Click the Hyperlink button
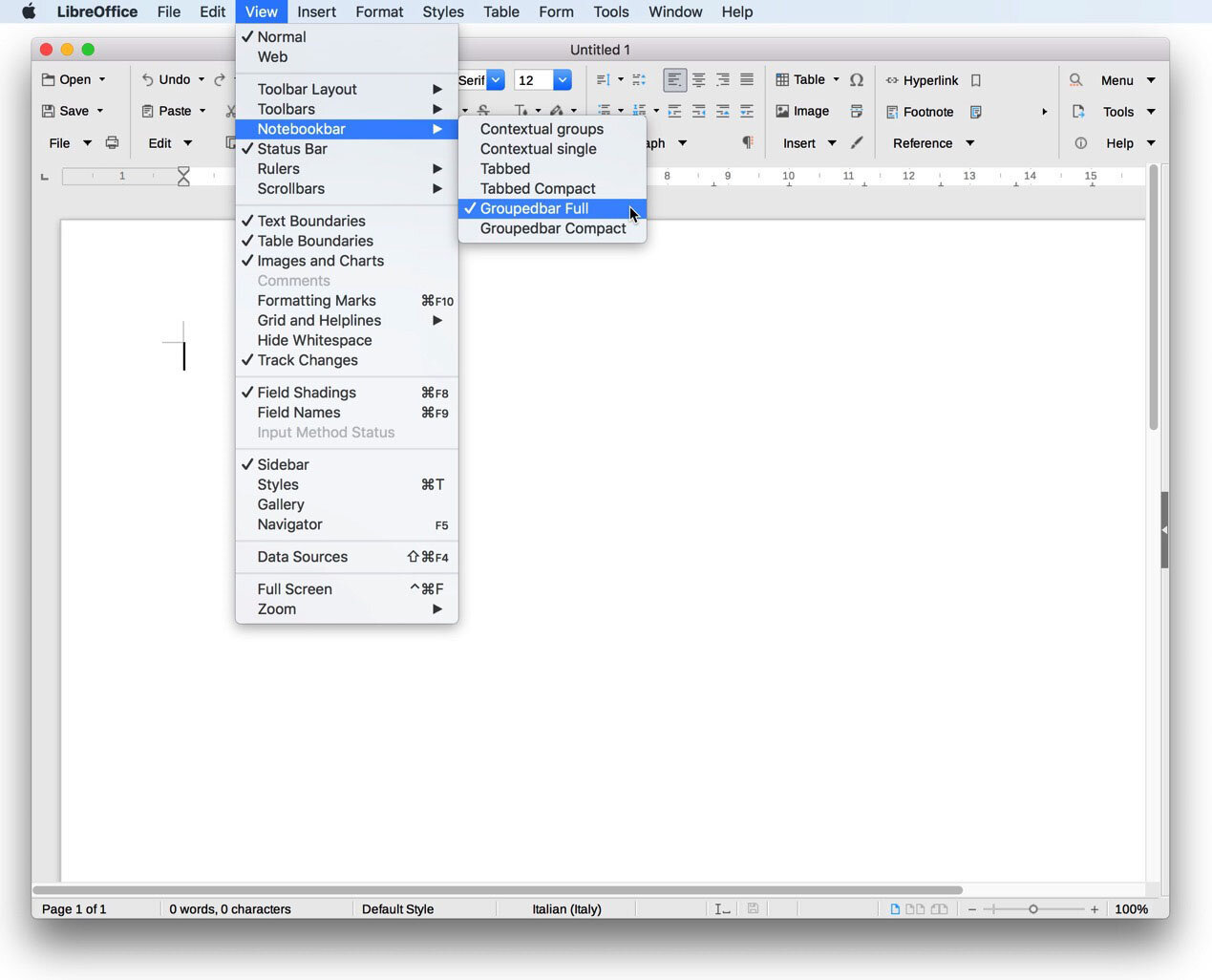Screen dimensions: 1212x980 pyautogui.click(x=922, y=80)
